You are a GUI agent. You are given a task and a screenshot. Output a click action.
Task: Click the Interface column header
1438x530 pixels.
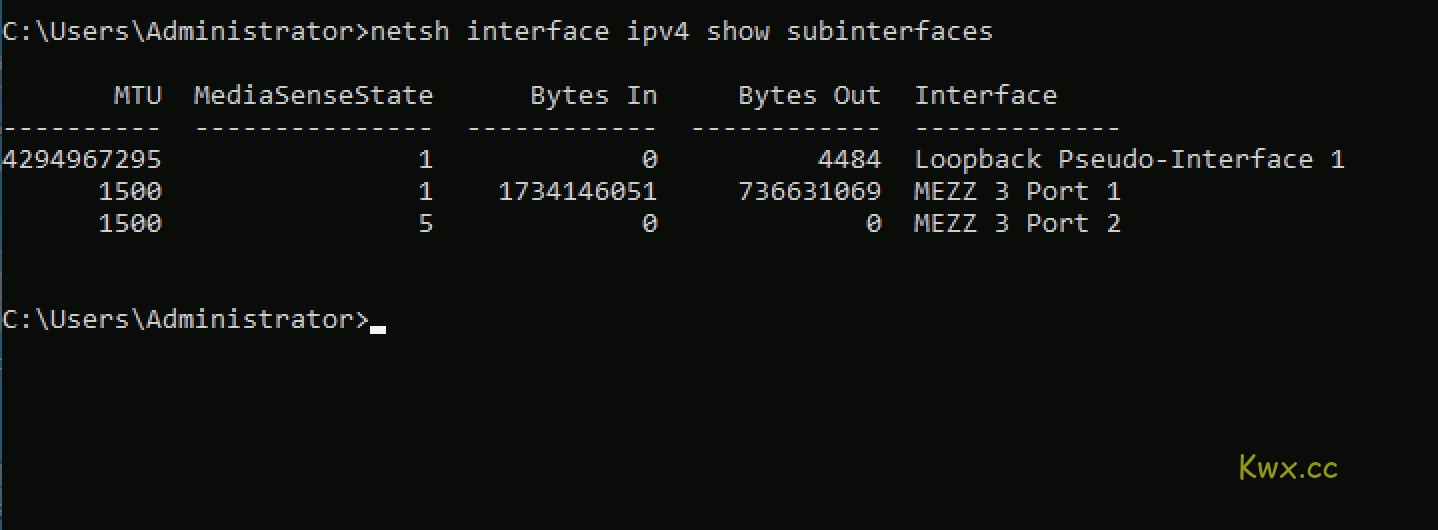click(x=986, y=96)
